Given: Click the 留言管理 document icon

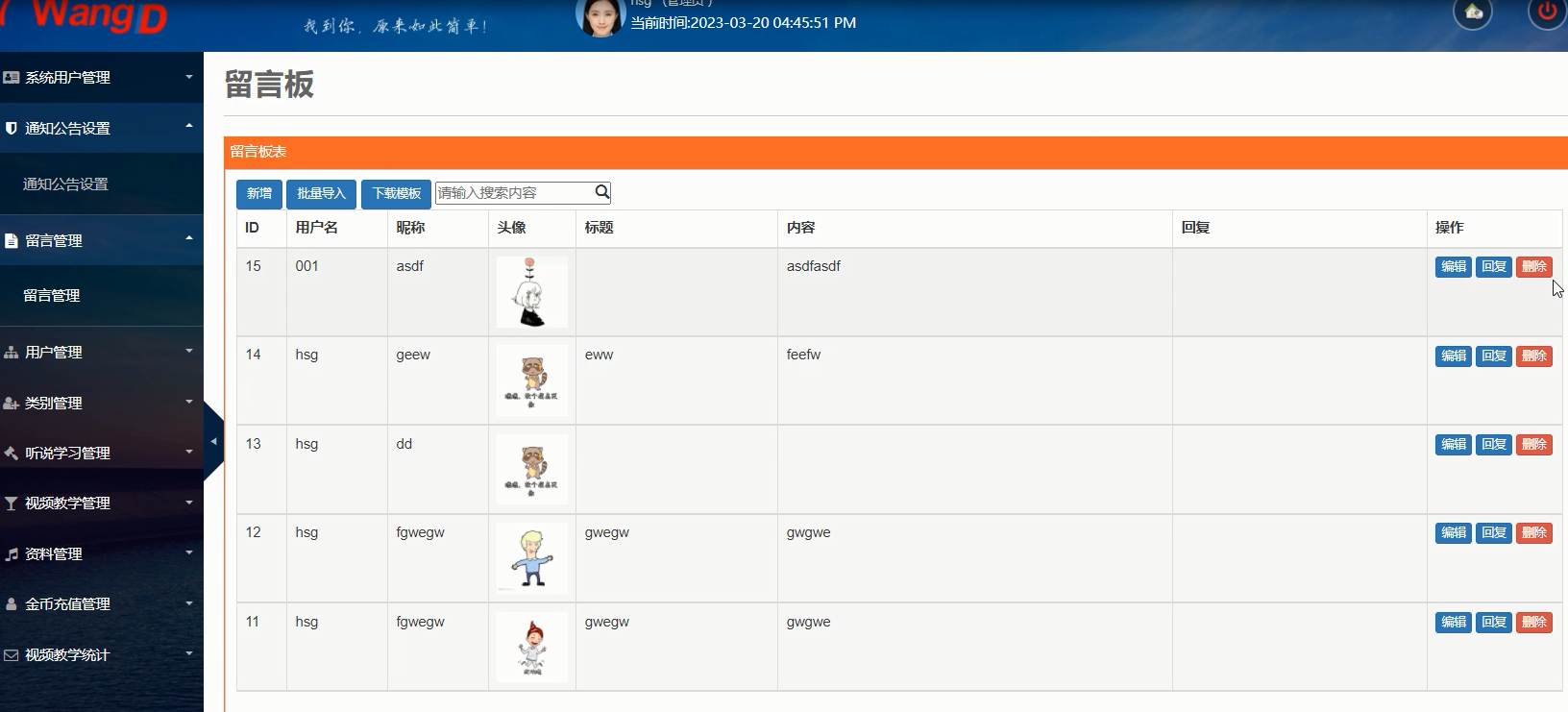Looking at the screenshot, I should (12, 240).
